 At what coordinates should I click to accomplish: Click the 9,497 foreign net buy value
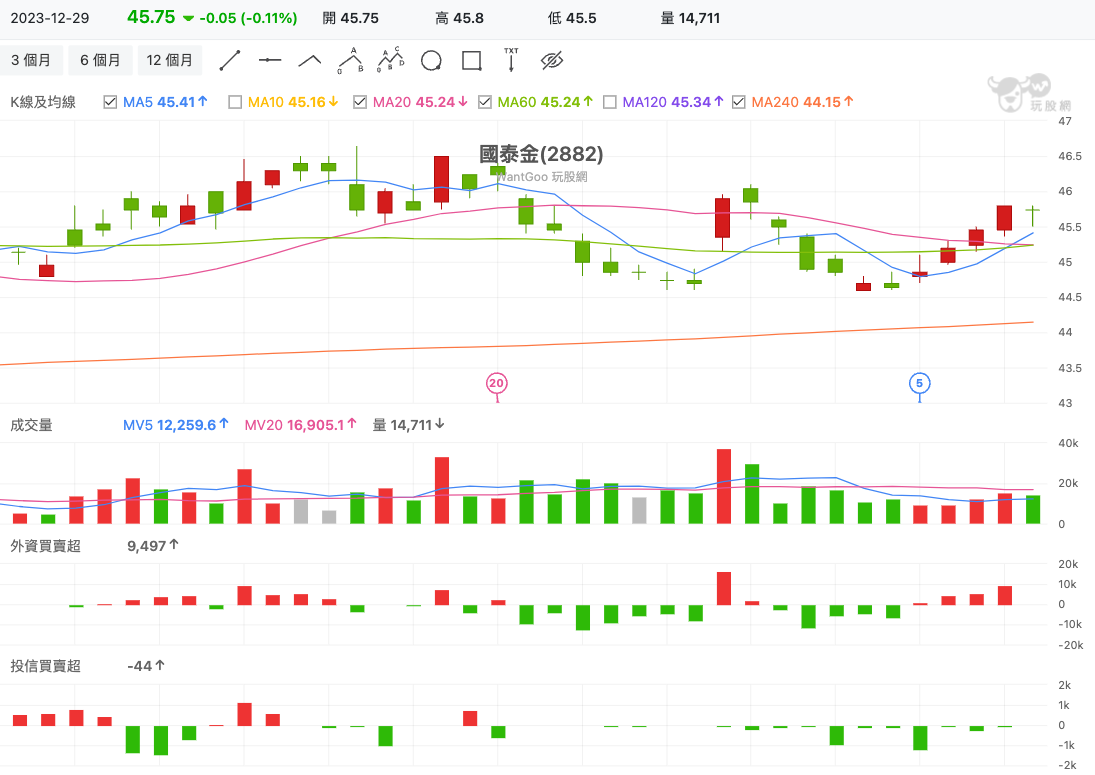pyautogui.click(x=153, y=545)
